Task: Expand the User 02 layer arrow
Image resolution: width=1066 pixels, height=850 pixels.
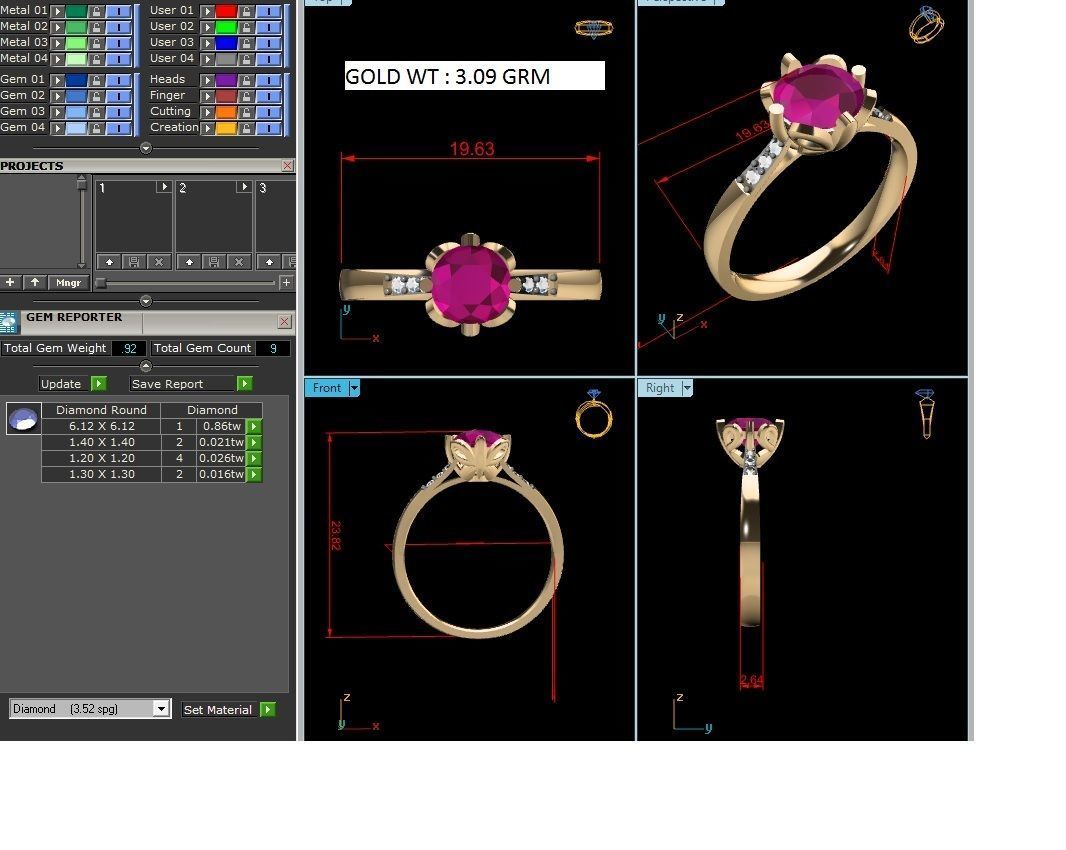Action: coord(207,27)
